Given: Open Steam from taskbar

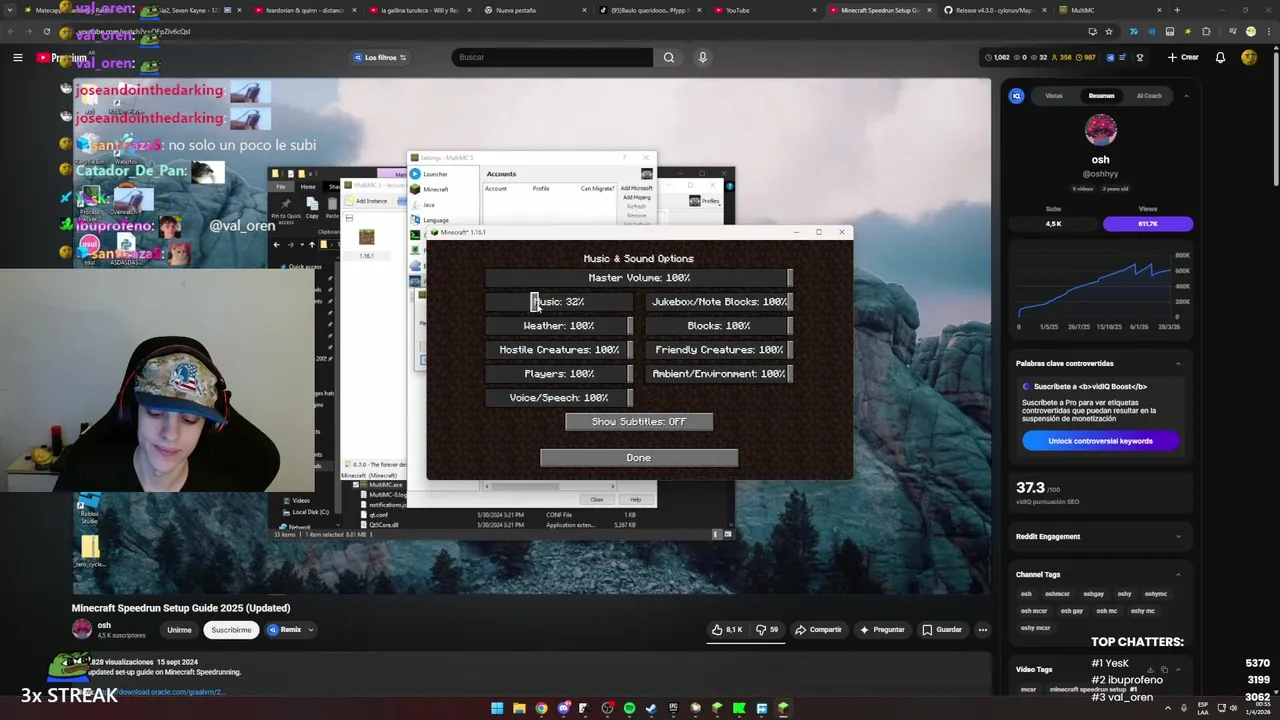Looking at the screenshot, I should (x=651, y=709).
